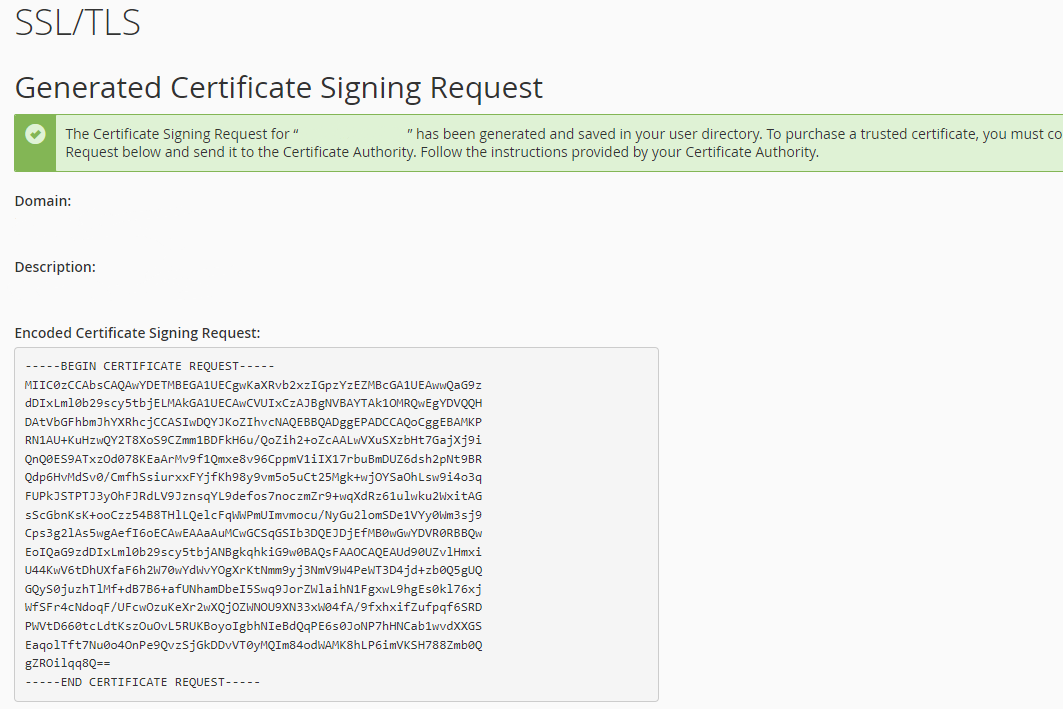Click the Description label
This screenshot has height=709, width=1063.
pyautogui.click(x=55, y=267)
